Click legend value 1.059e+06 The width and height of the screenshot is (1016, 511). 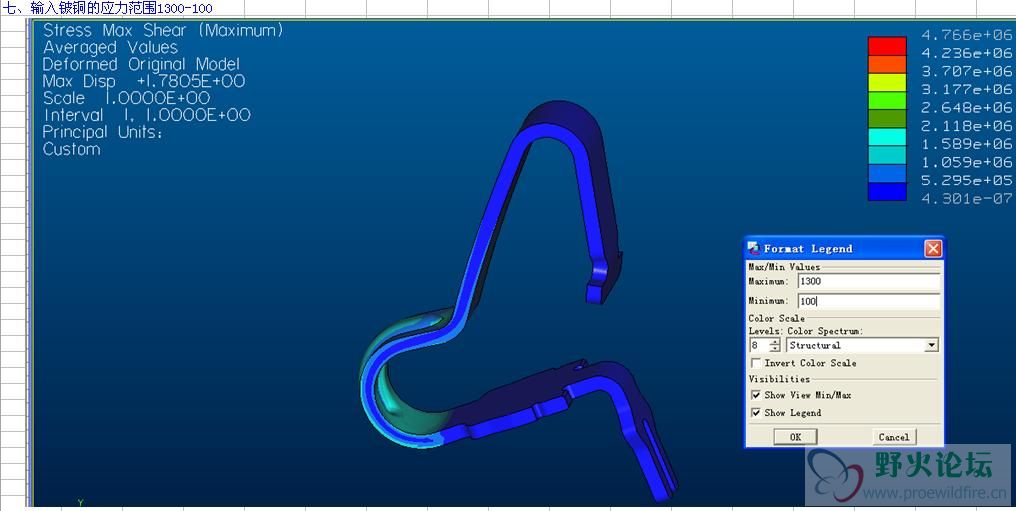click(x=966, y=162)
